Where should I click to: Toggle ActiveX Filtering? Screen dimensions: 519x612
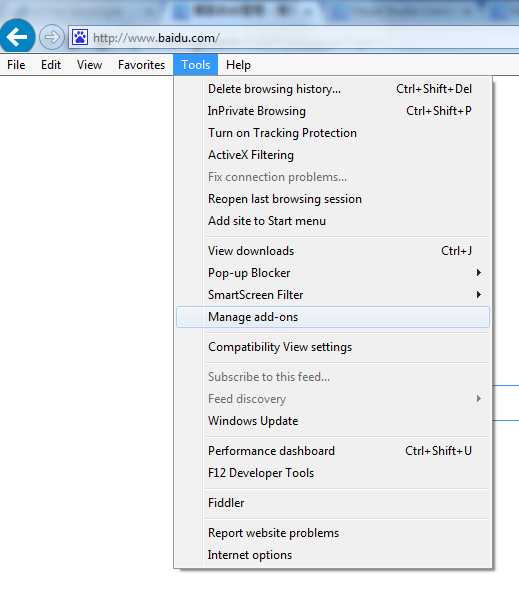point(332,155)
